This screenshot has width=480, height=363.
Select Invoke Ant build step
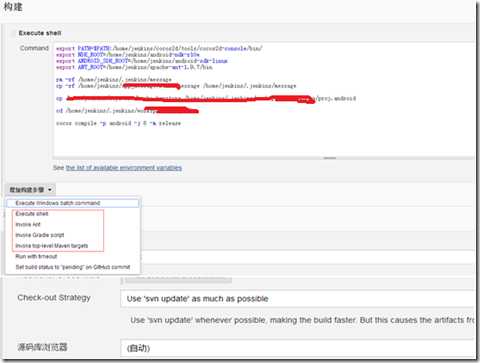tap(28, 224)
